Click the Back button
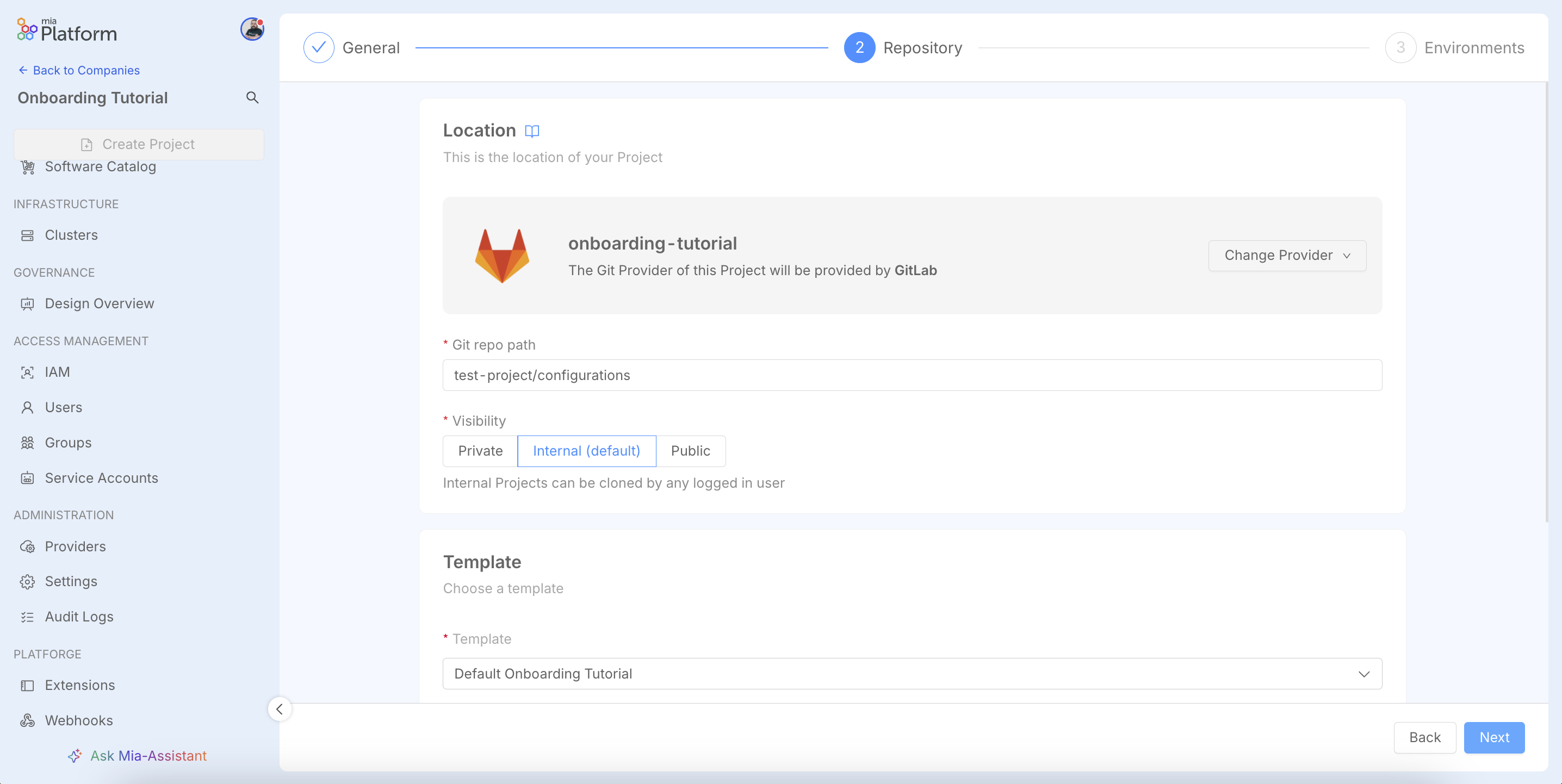Viewport: 1562px width, 784px height. [1424, 738]
